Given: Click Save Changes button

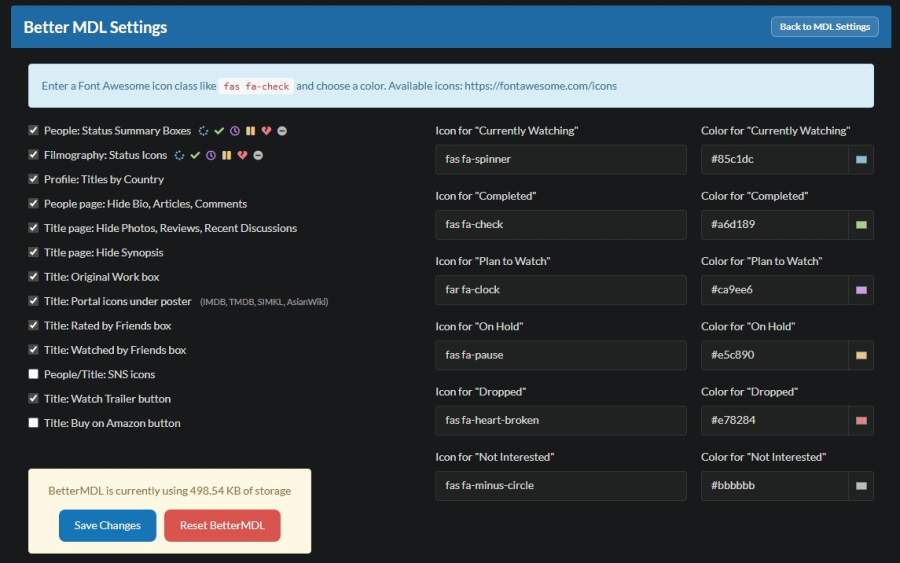Looking at the screenshot, I should pos(107,526).
